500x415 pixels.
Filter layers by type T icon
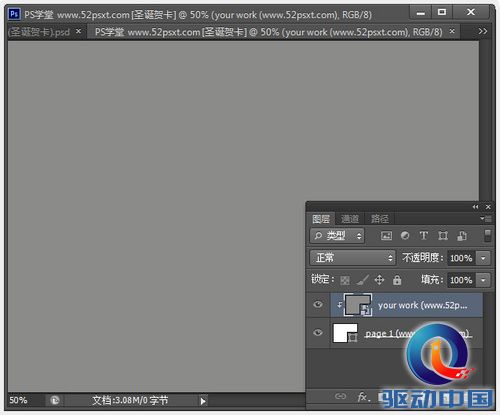point(424,236)
